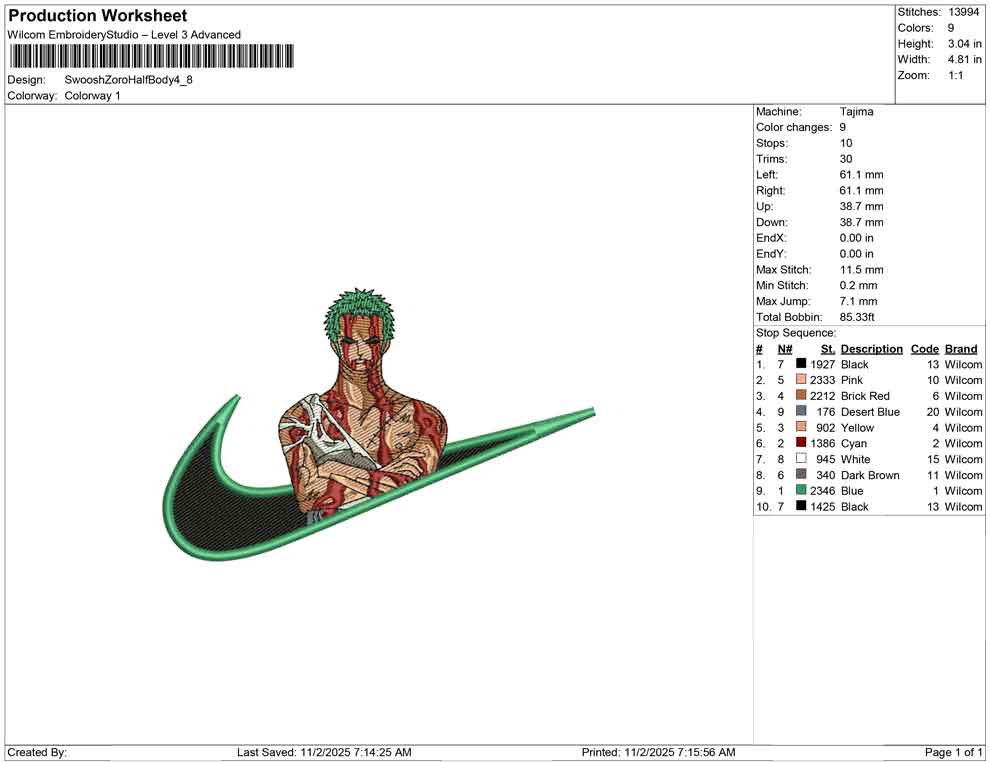This screenshot has height=762, width=990.
Task: Click the Black swatch in stop sequence row 1
Action: tap(800, 364)
